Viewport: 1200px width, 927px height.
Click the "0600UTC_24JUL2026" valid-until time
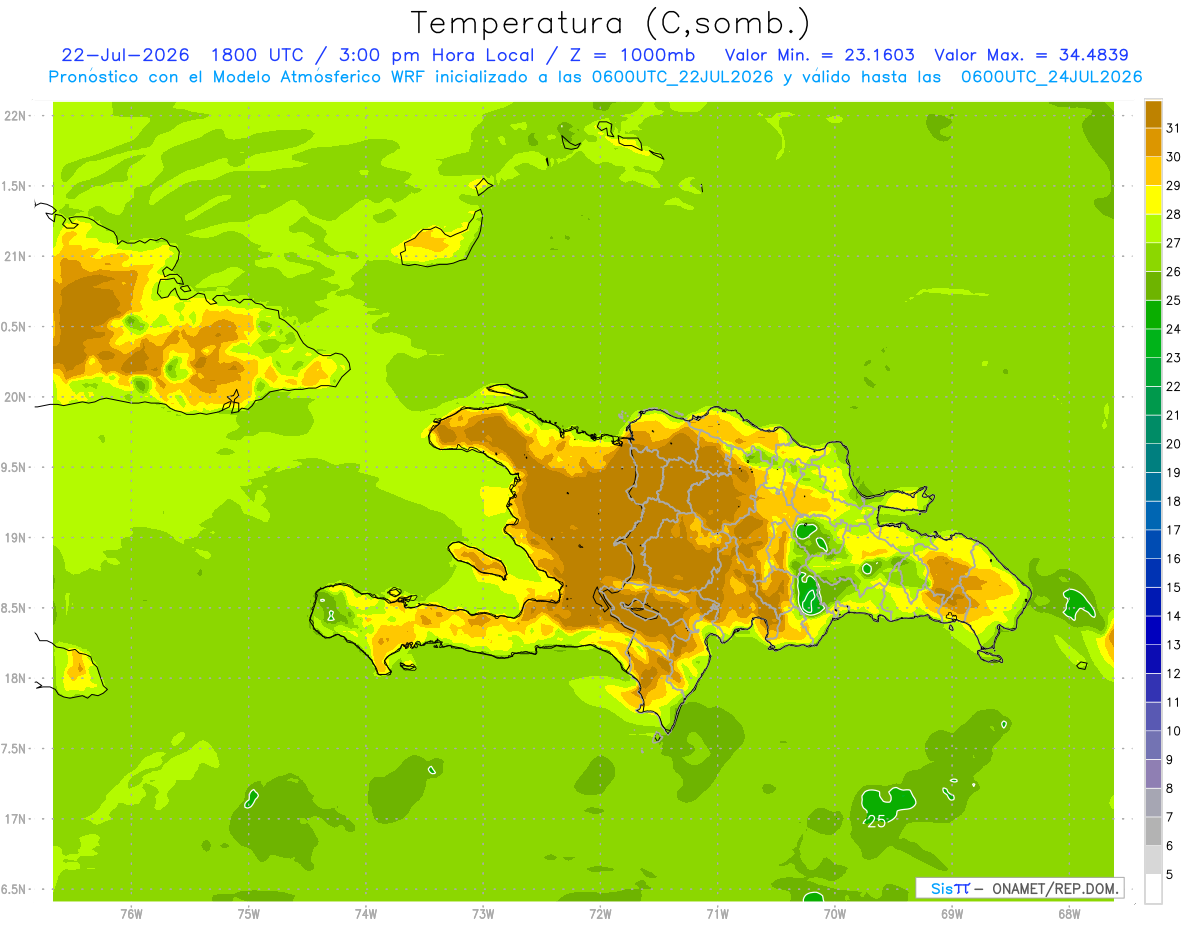tap(1052, 77)
